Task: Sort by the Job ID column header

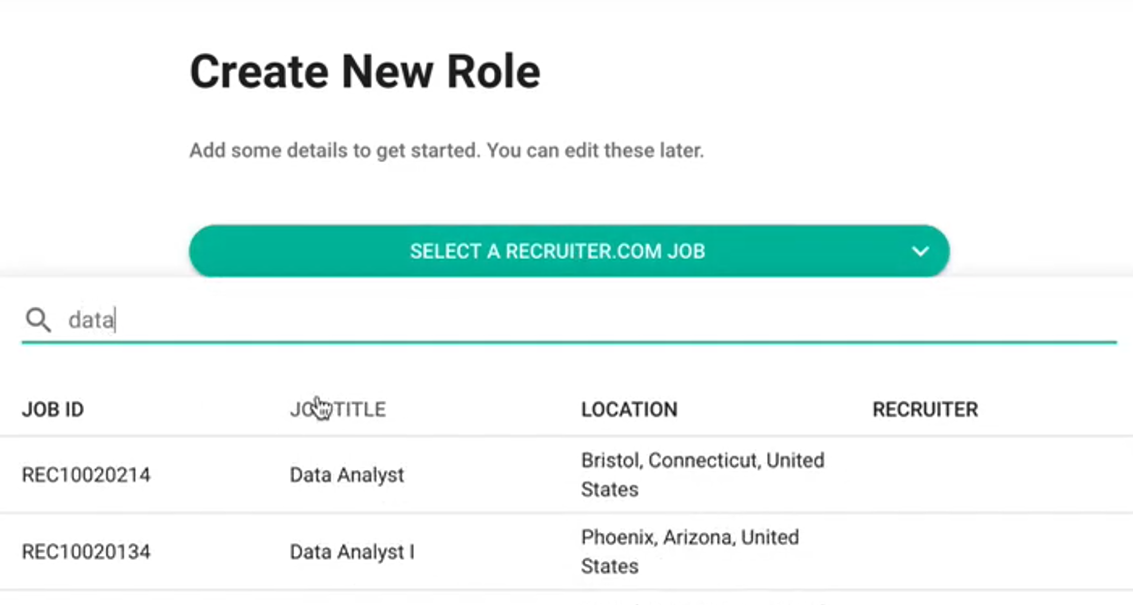Action: pos(53,409)
